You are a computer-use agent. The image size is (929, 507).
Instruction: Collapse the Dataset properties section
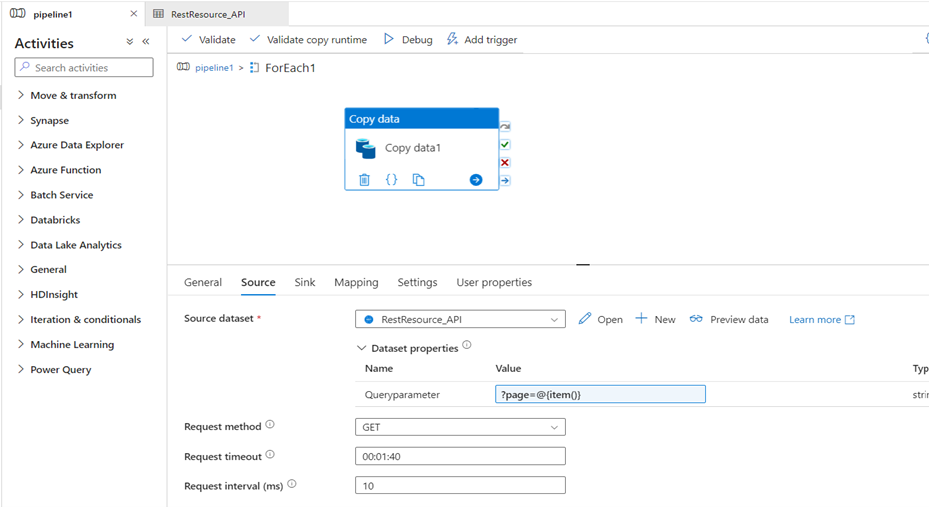pyautogui.click(x=362, y=348)
